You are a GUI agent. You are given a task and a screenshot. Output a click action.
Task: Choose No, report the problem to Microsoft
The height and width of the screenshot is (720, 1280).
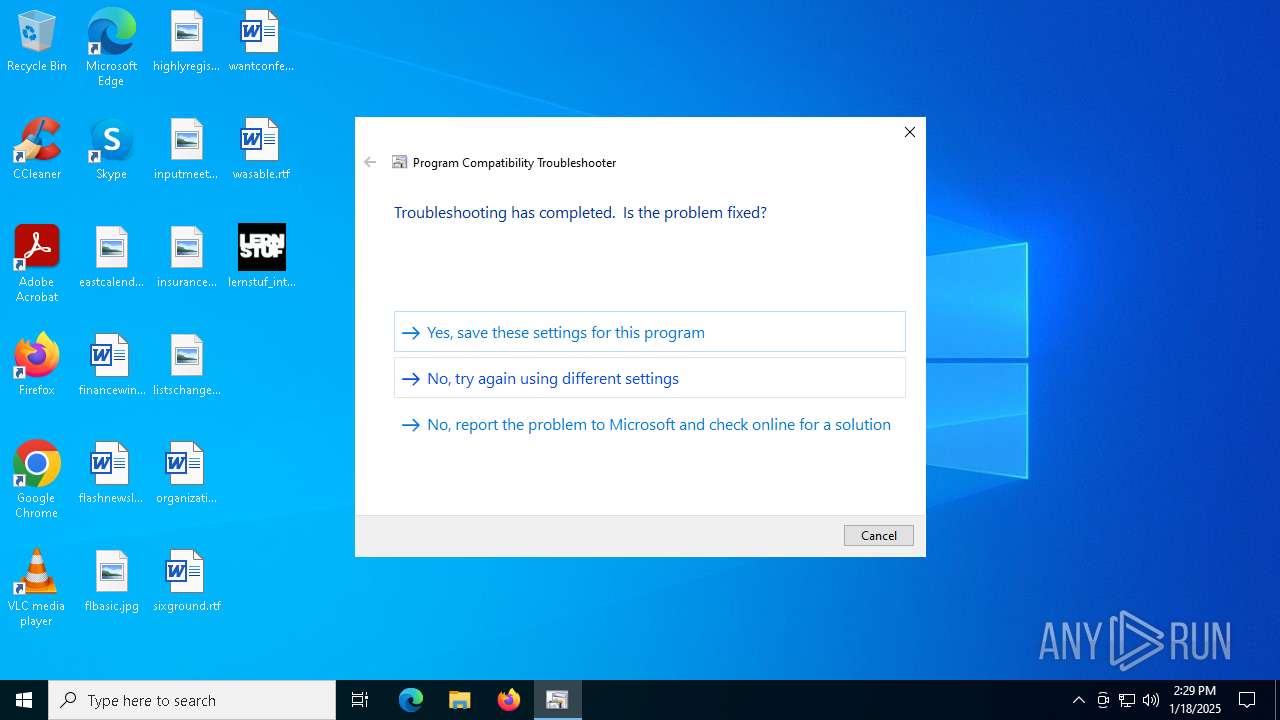pyautogui.click(x=649, y=424)
